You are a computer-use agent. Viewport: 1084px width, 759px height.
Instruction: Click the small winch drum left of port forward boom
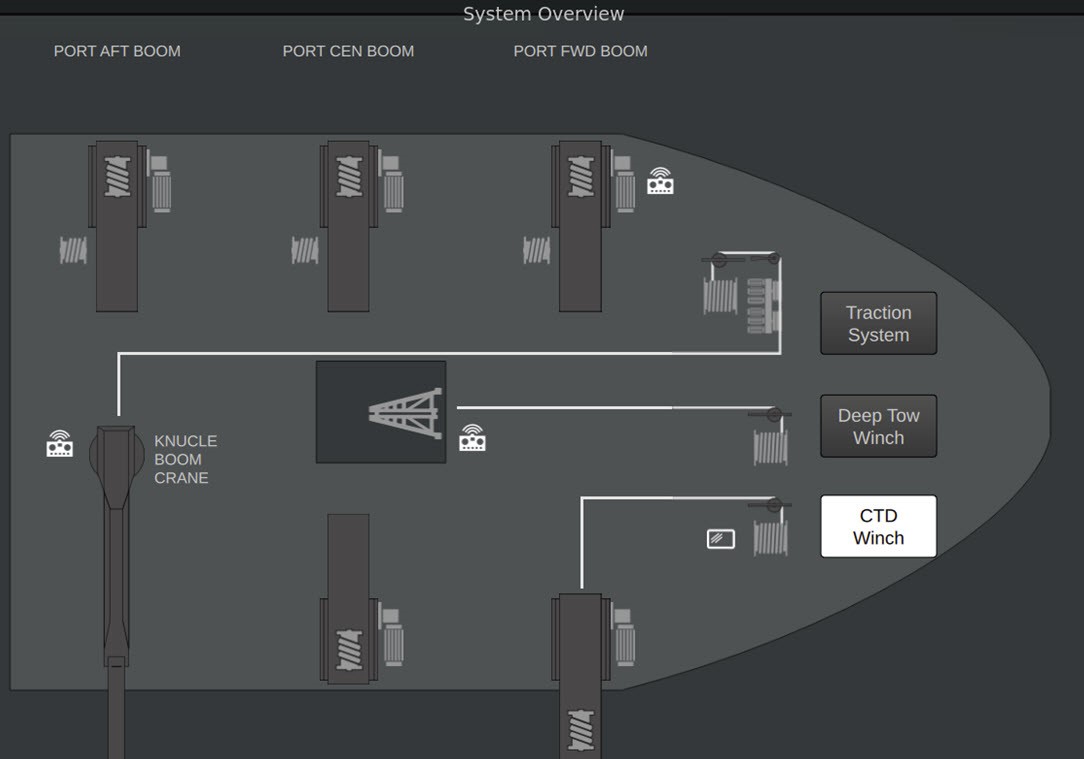[537, 249]
